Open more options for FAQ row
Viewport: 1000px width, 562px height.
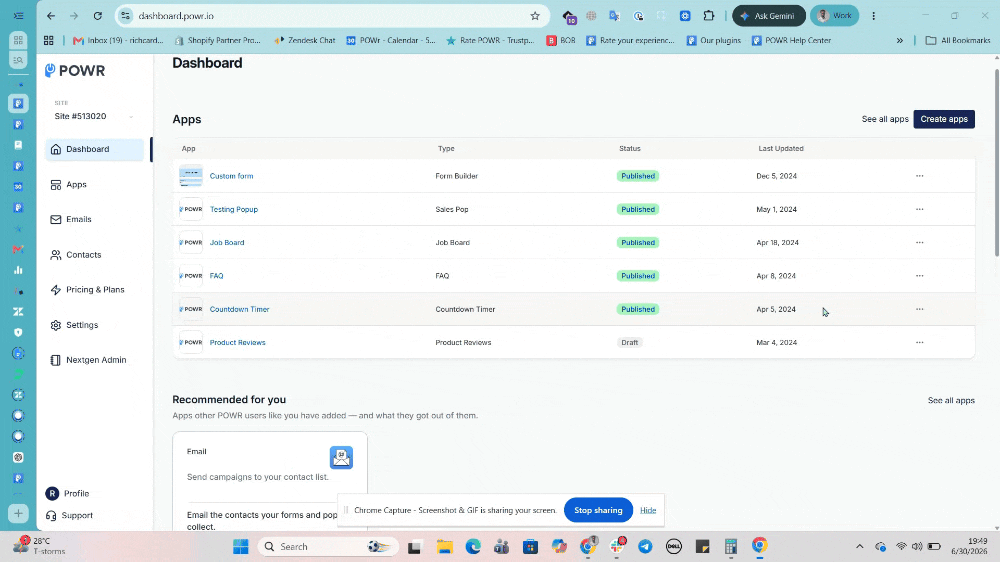coord(919,276)
